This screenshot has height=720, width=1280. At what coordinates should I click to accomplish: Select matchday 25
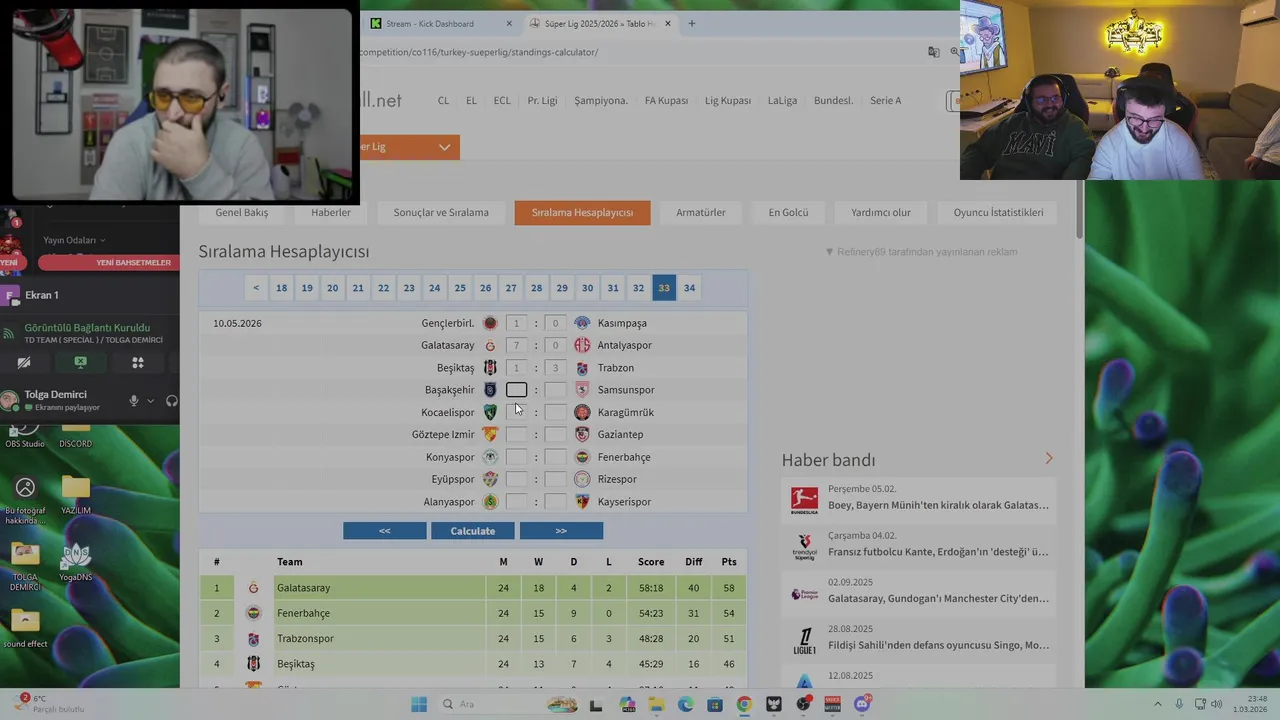tap(460, 288)
